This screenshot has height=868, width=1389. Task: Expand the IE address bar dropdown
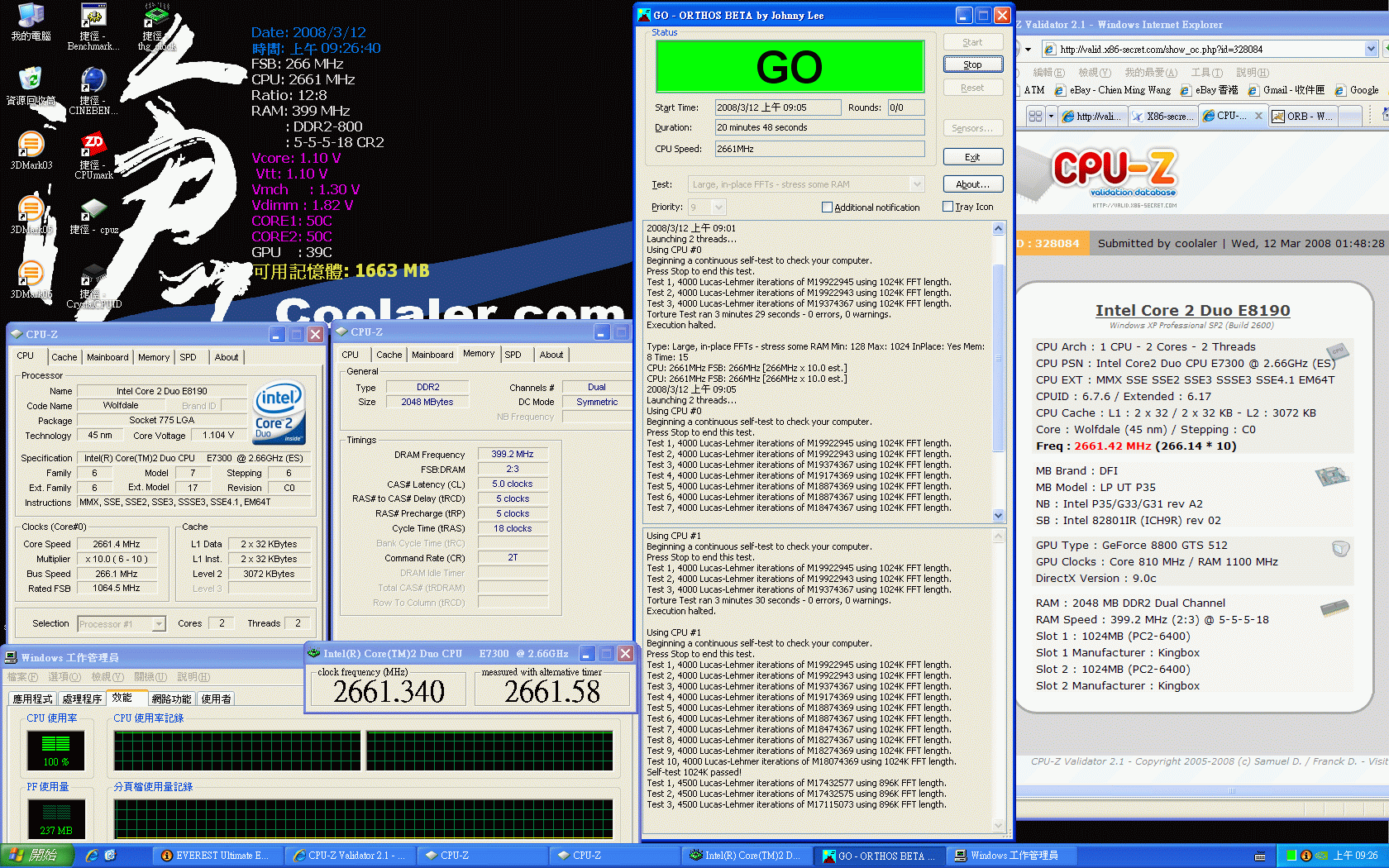pyautogui.click(x=1371, y=50)
